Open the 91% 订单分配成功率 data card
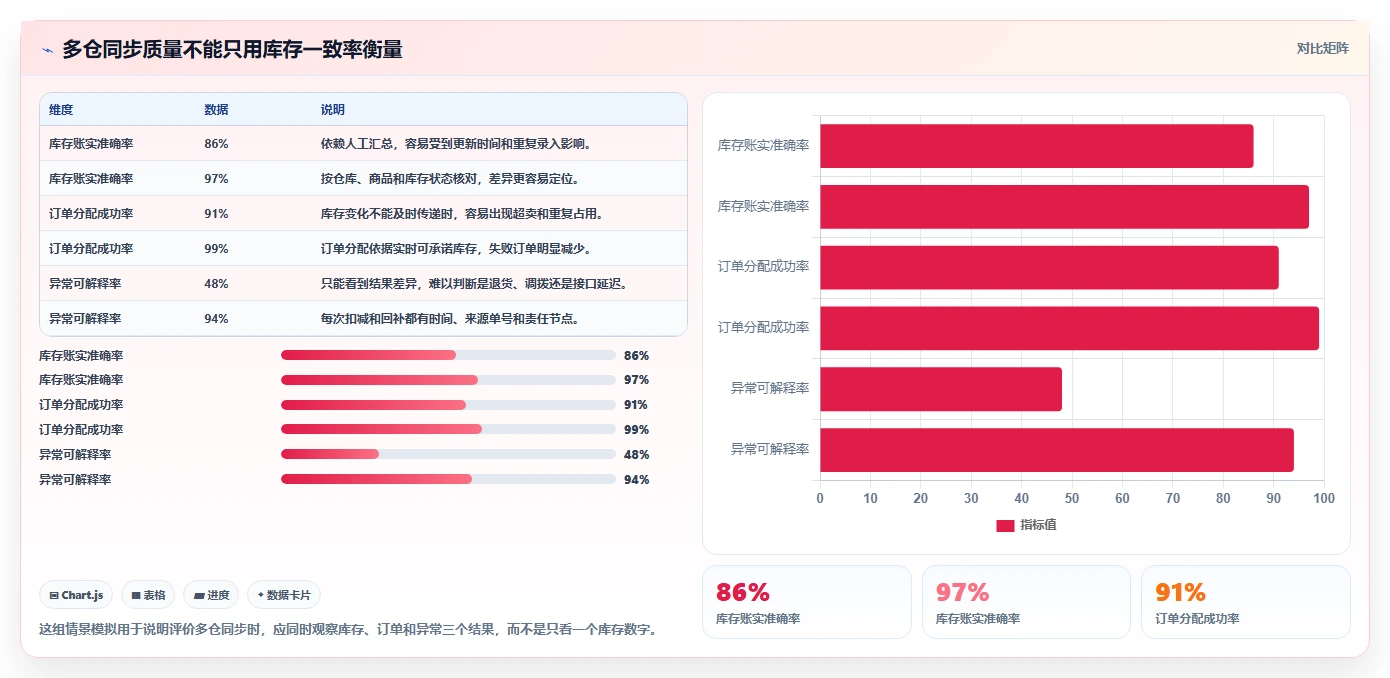This screenshot has height=678, width=1390. tap(1246, 602)
